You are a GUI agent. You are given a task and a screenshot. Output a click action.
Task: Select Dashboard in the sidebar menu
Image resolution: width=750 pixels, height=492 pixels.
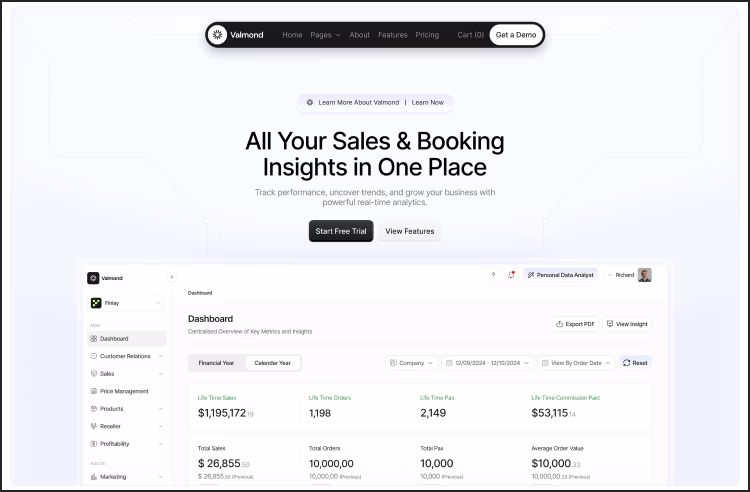pyautogui.click(x=127, y=339)
